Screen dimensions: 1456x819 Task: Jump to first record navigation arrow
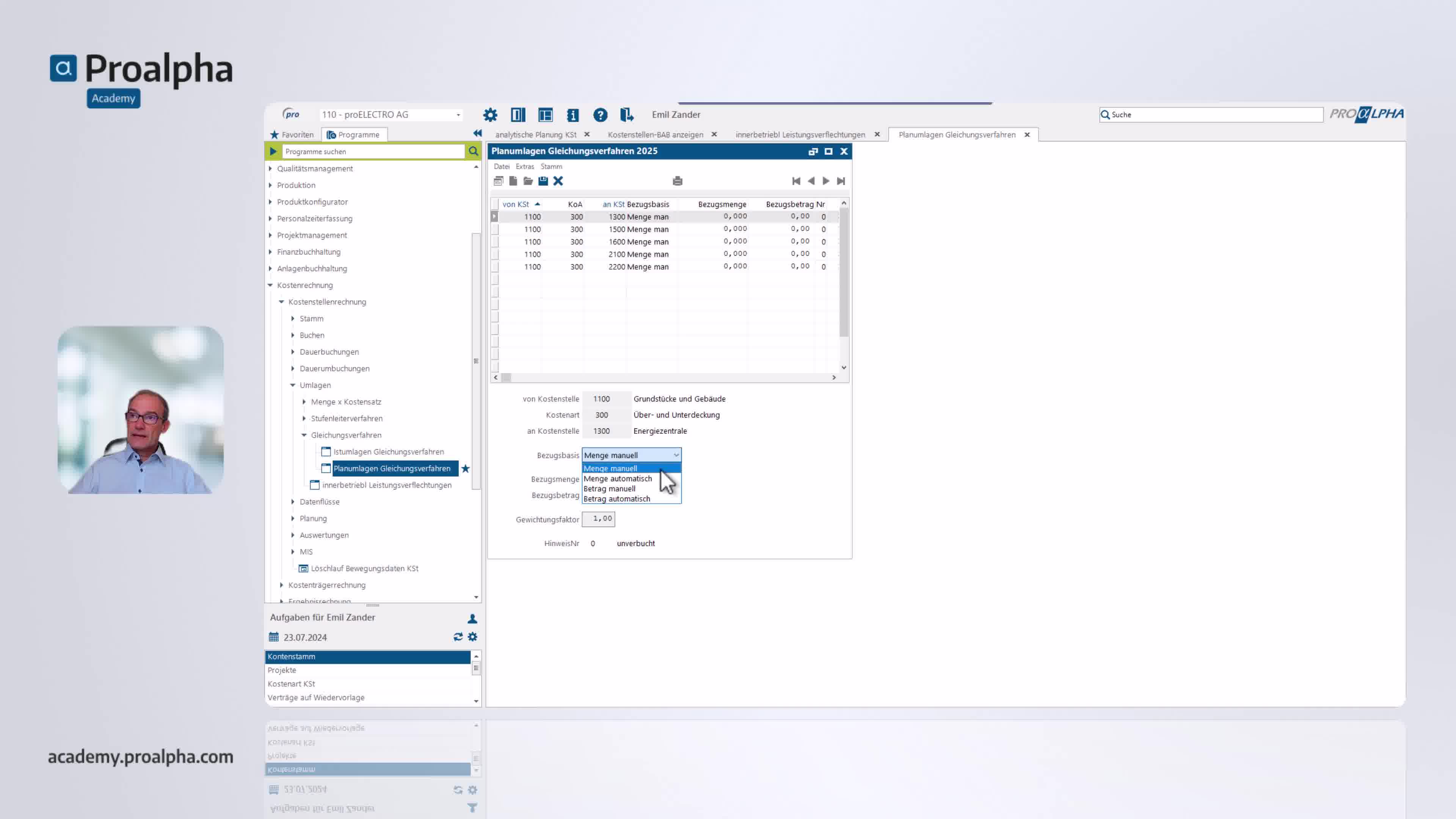pyautogui.click(x=796, y=181)
